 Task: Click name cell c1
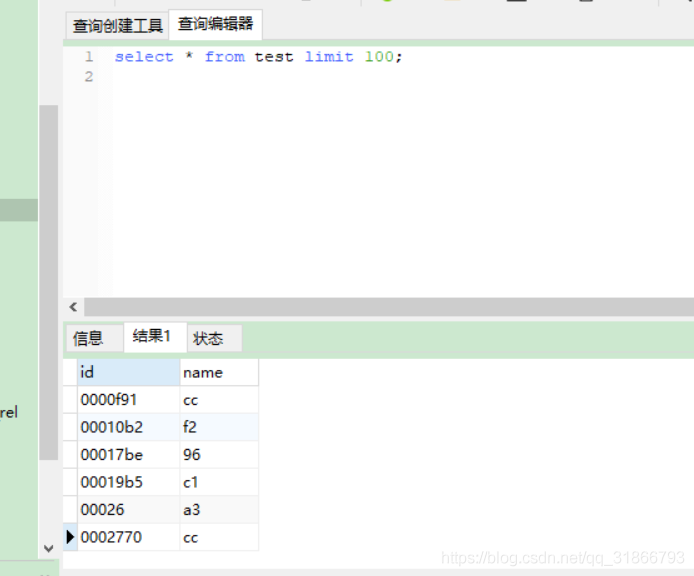pyautogui.click(x=219, y=482)
